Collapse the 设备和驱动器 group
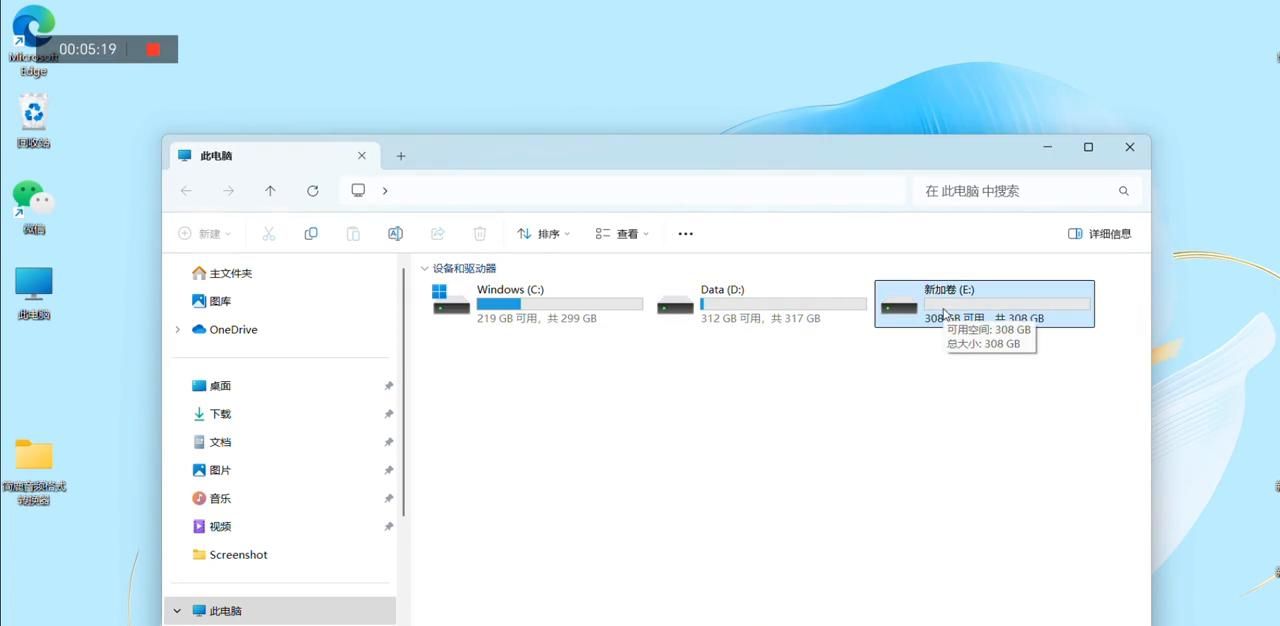1280x626 pixels. (425, 269)
